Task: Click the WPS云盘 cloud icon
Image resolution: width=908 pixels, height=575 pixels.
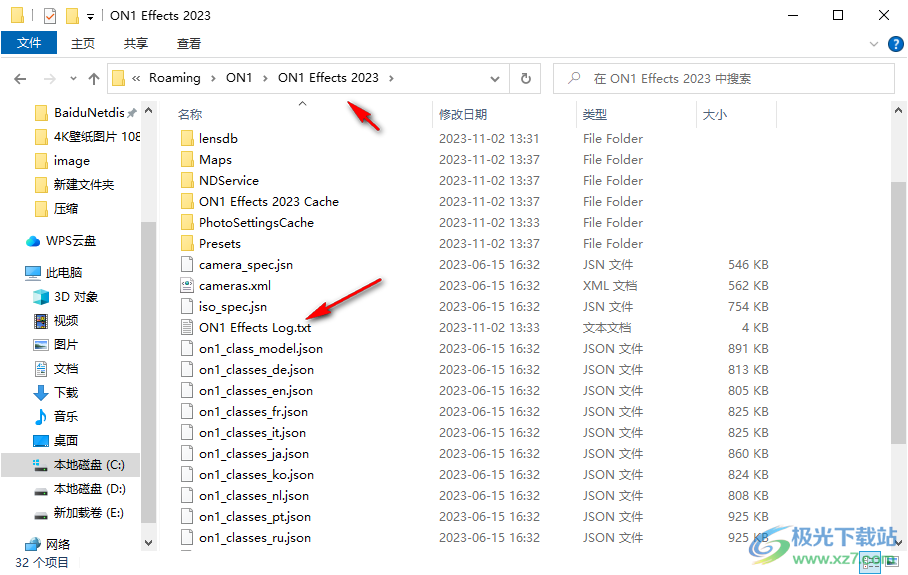Action: [33, 241]
